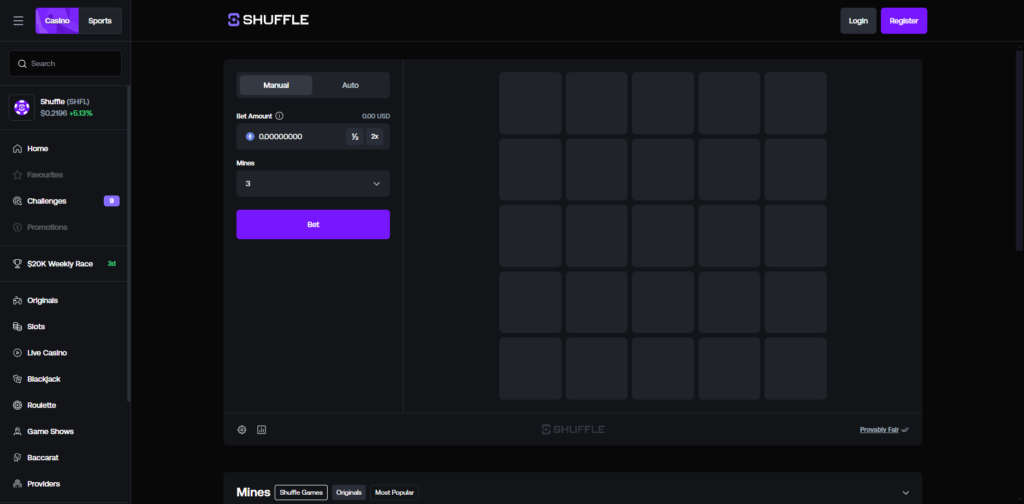Click the Login button
The height and width of the screenshot is (504, 1024).
coord(858,21)
